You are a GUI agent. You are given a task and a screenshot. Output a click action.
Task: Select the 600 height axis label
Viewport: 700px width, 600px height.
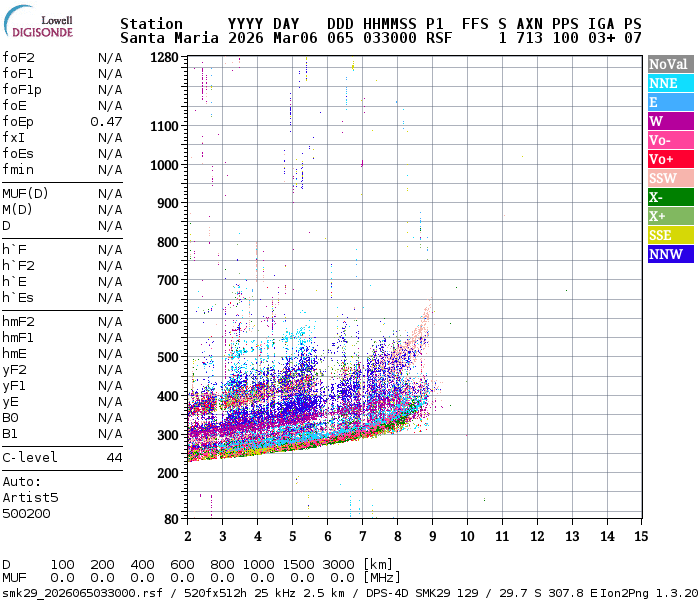tap(168, 319)
